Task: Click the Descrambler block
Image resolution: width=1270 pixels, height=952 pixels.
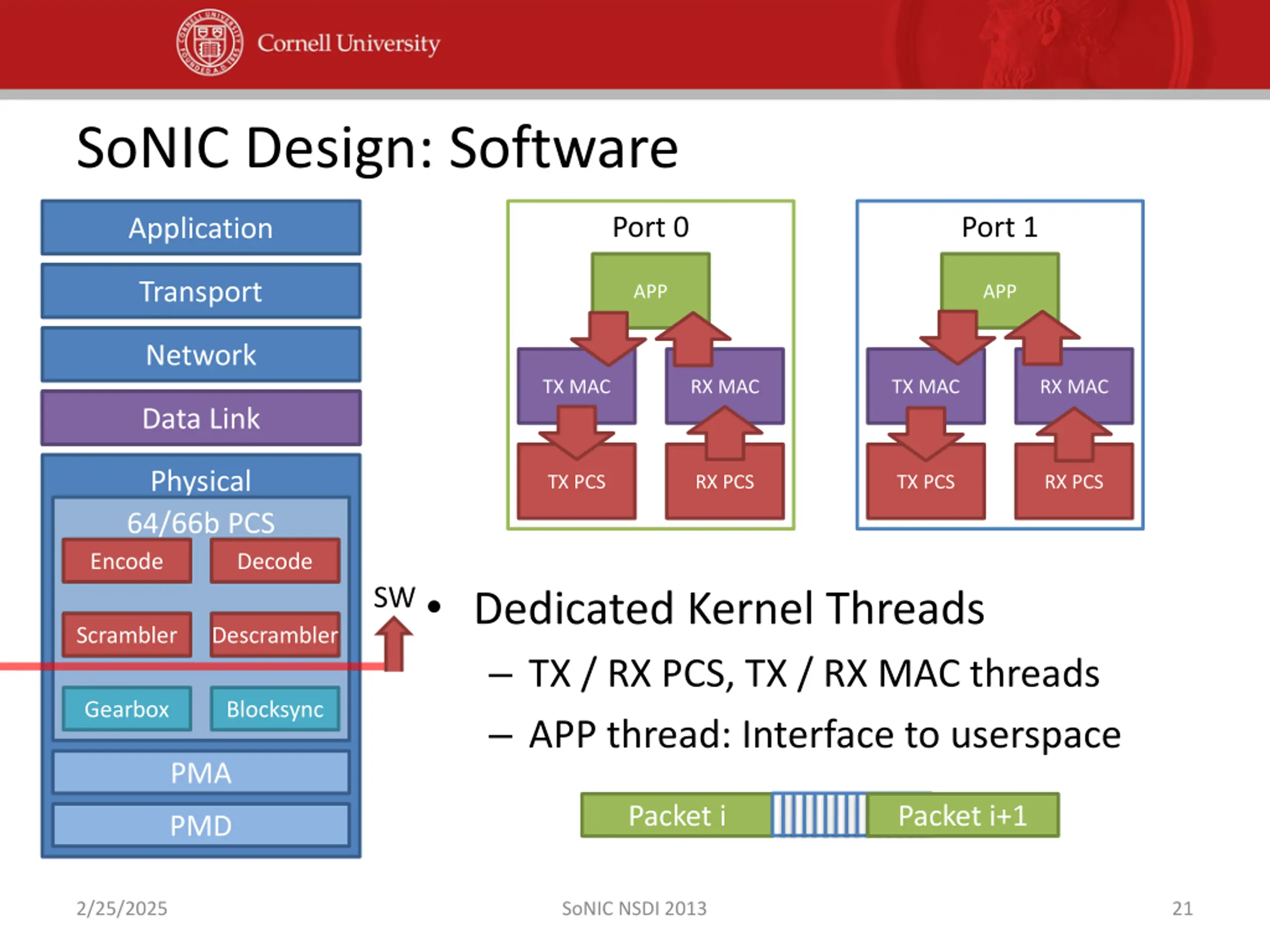Action: [275, 635]
